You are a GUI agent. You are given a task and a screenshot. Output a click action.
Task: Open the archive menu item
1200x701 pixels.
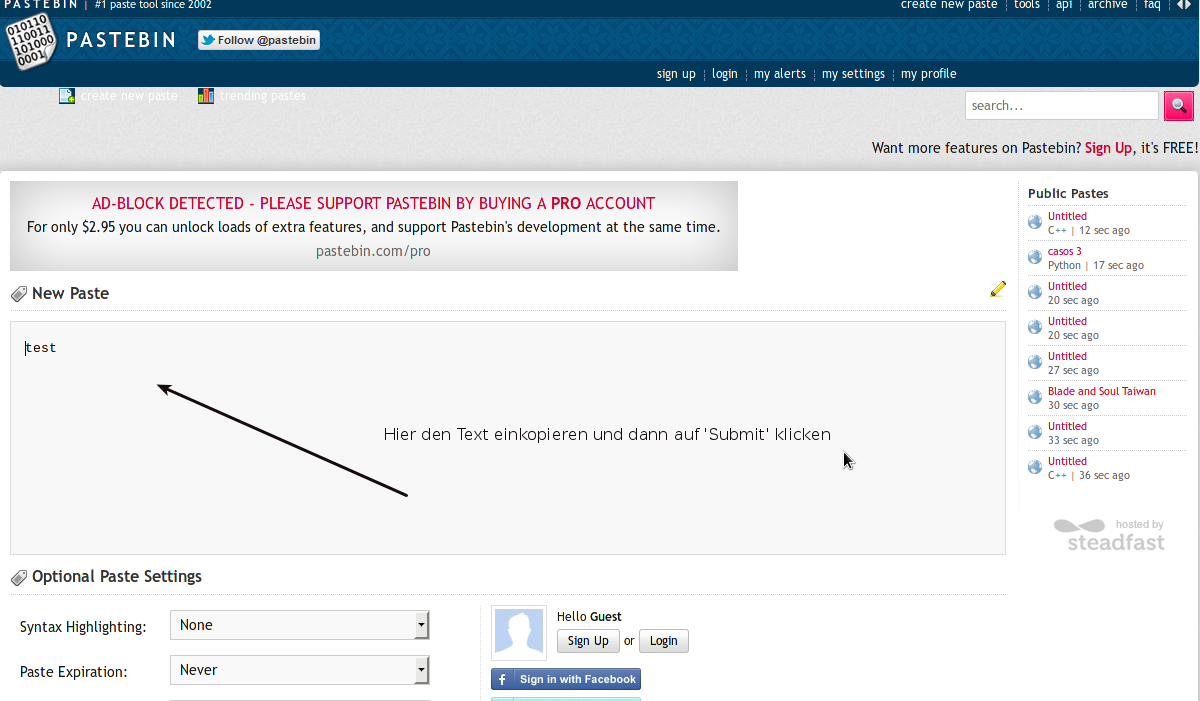click(1108, 5)
